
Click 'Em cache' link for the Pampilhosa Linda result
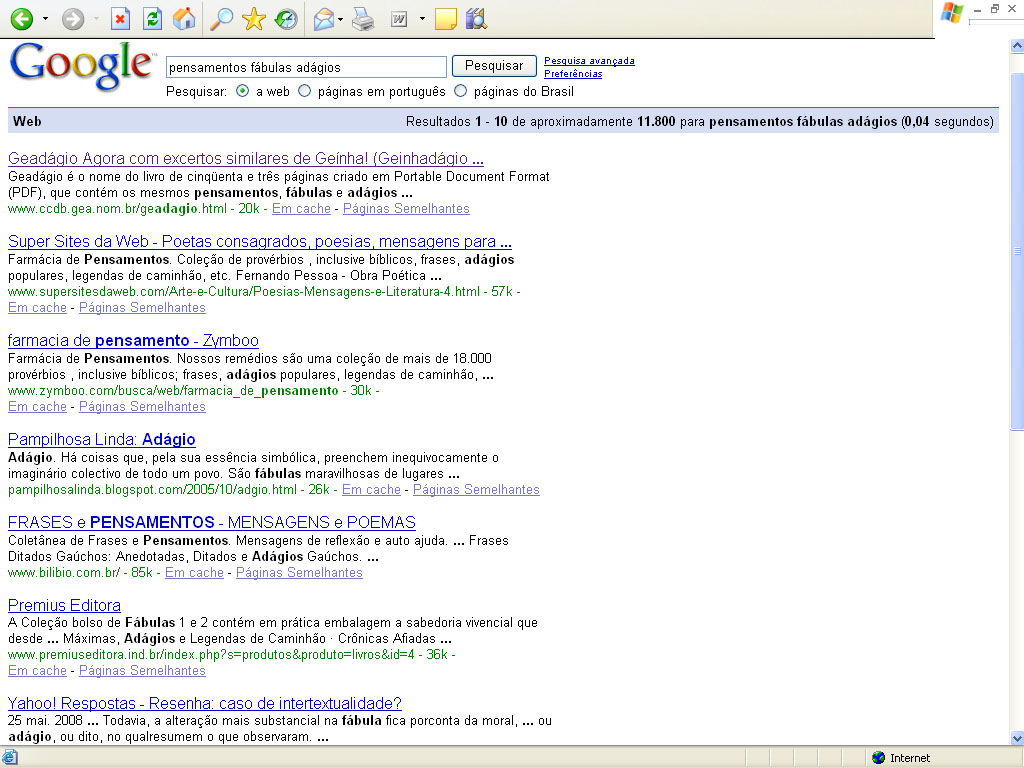371,490
